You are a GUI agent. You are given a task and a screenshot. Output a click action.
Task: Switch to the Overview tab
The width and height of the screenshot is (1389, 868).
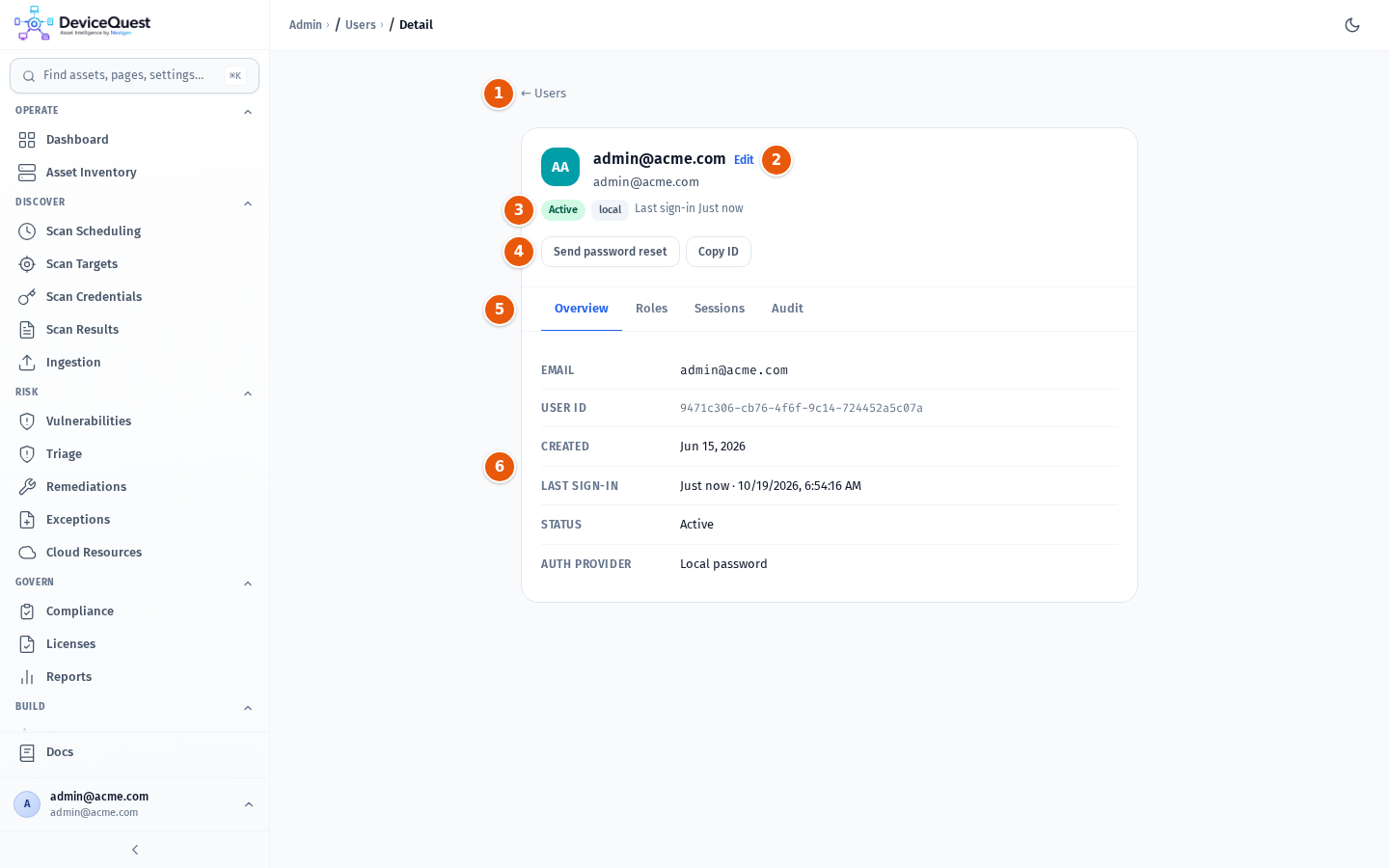point(582,309)
